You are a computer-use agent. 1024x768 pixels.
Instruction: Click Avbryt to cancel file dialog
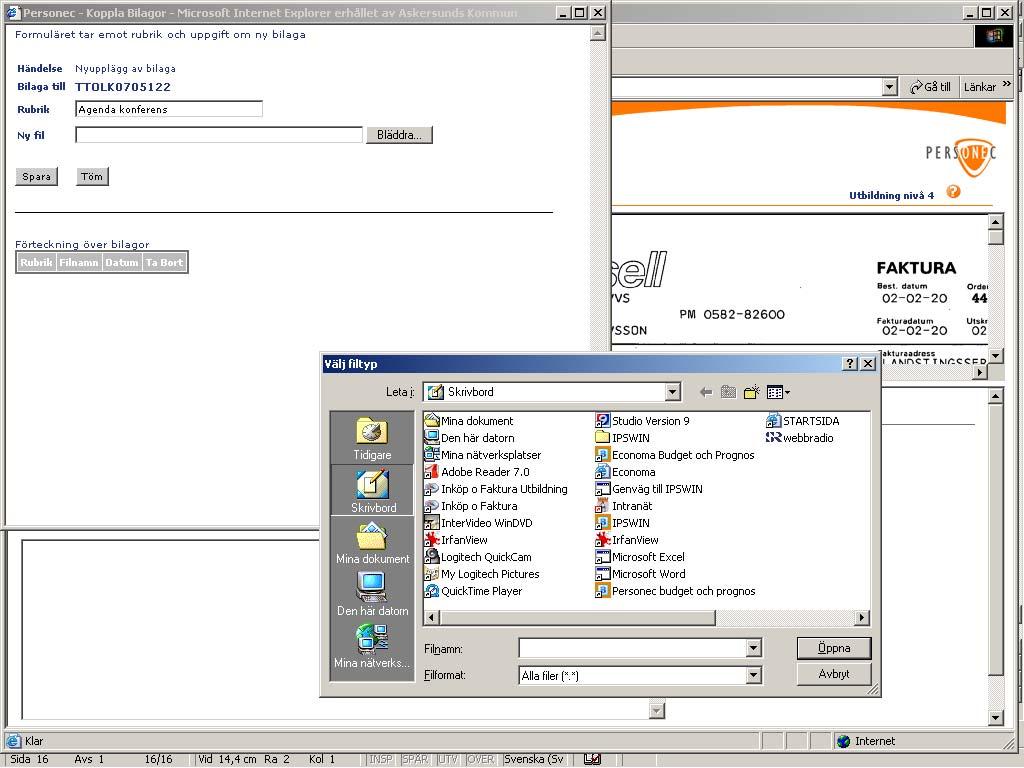[834, 674]
